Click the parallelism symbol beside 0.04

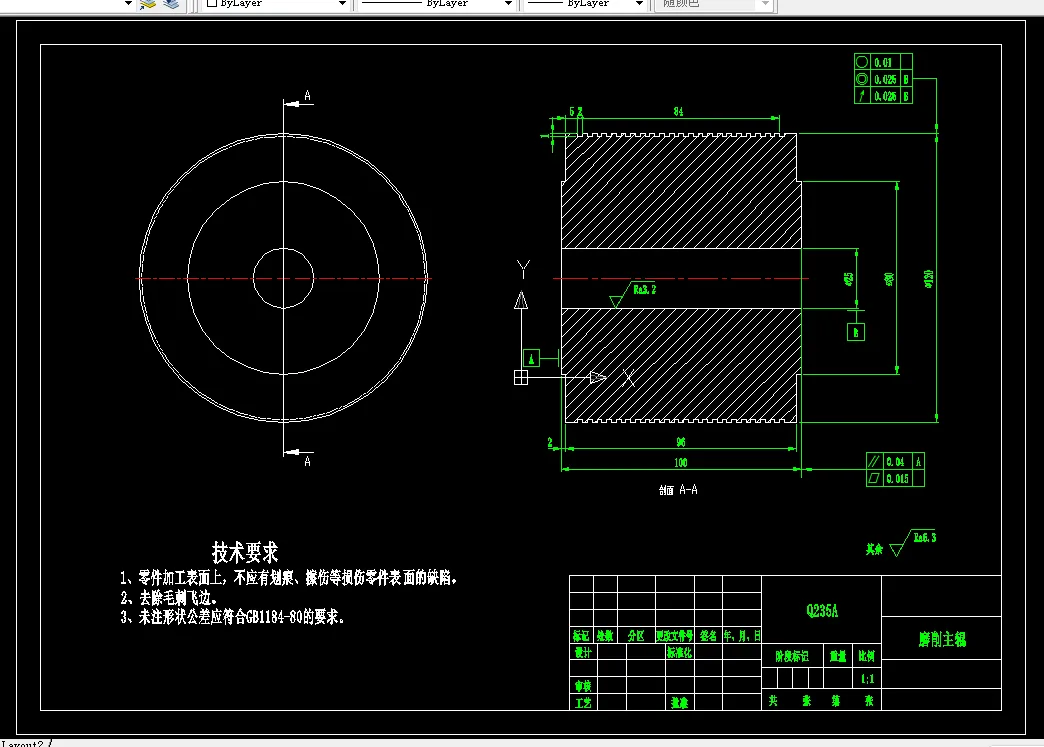click(x=874, y=461)
